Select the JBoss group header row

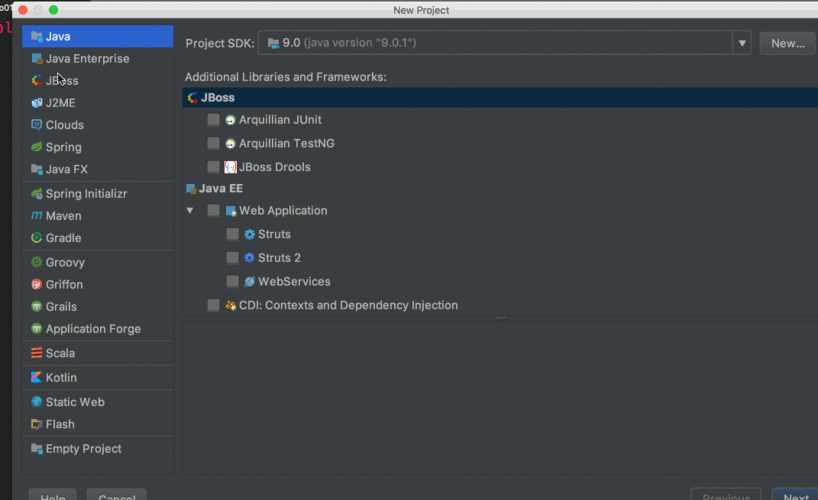tap(500, 98)
